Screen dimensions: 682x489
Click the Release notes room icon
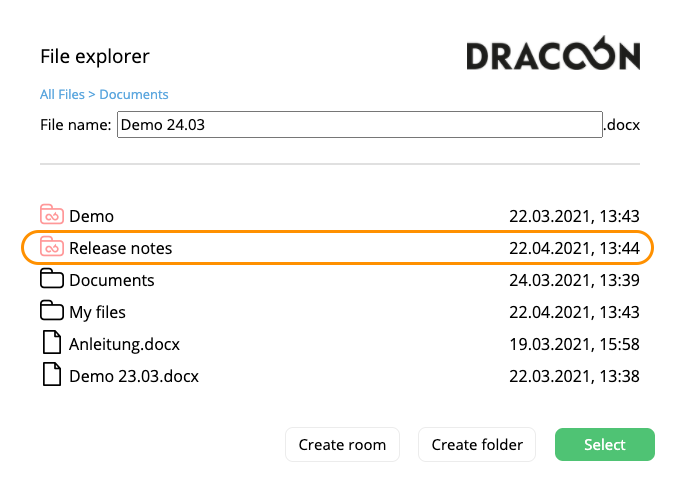coord(52,246)
